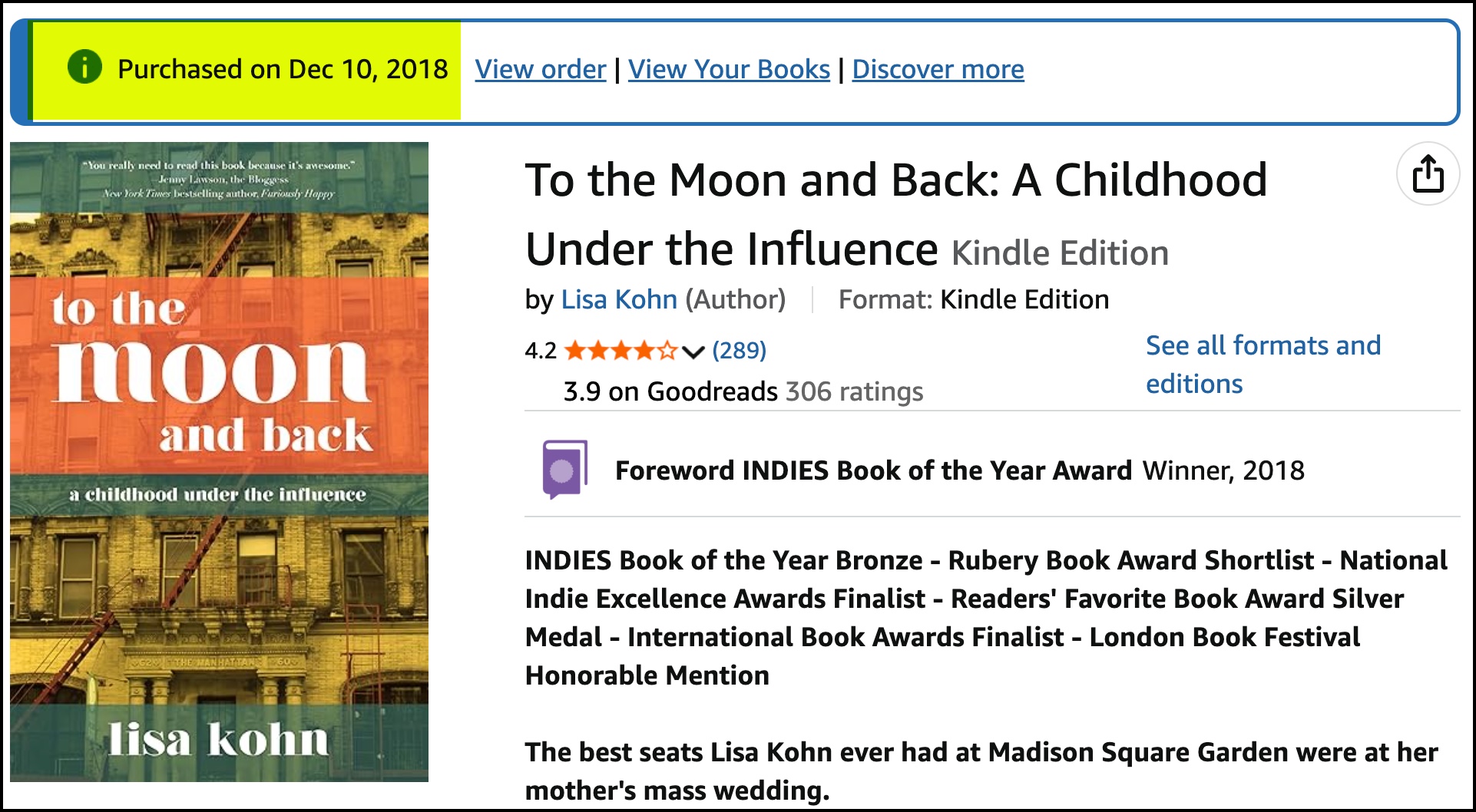Click the Purchased on Dec 10, 2018 notice
The image size is (1476, 812).
pyautogui.click(x=283, y=69)
